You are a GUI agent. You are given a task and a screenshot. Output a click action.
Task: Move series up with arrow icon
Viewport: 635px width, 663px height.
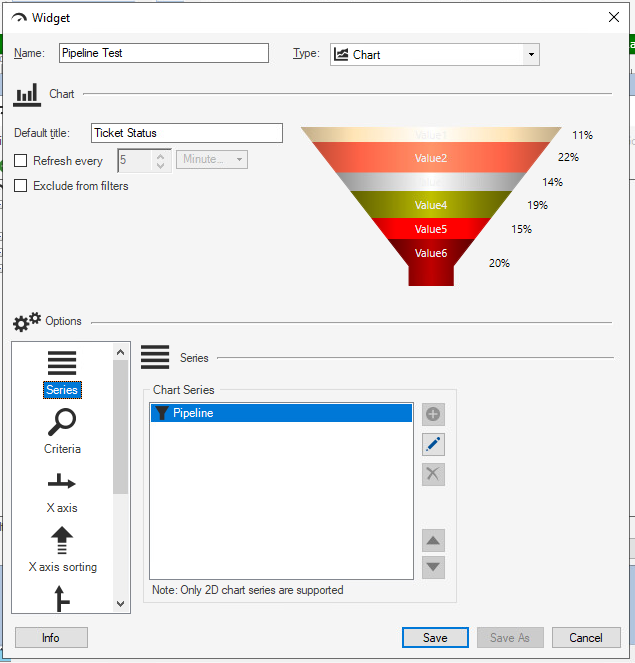(433, 541)
